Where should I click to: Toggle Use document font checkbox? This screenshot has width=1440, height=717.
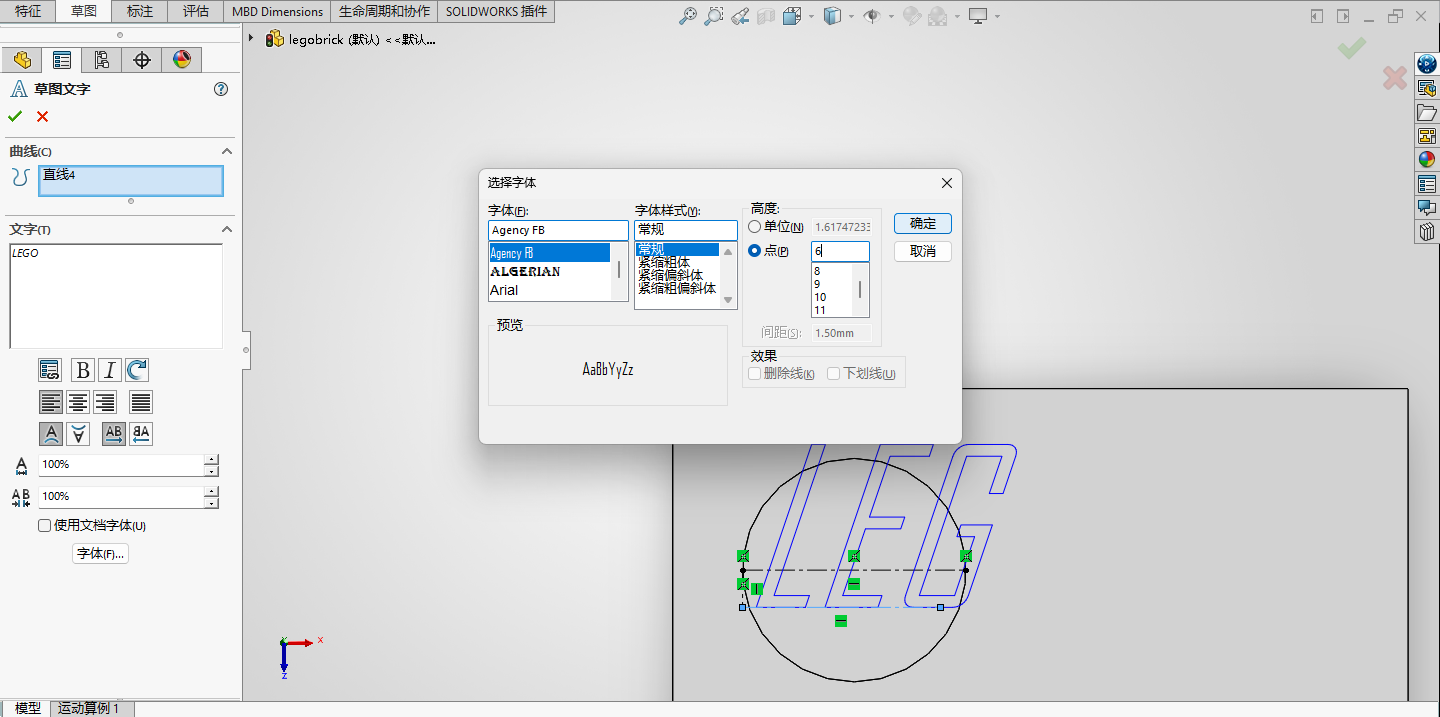pyautogui.click(x=44, y=526)
